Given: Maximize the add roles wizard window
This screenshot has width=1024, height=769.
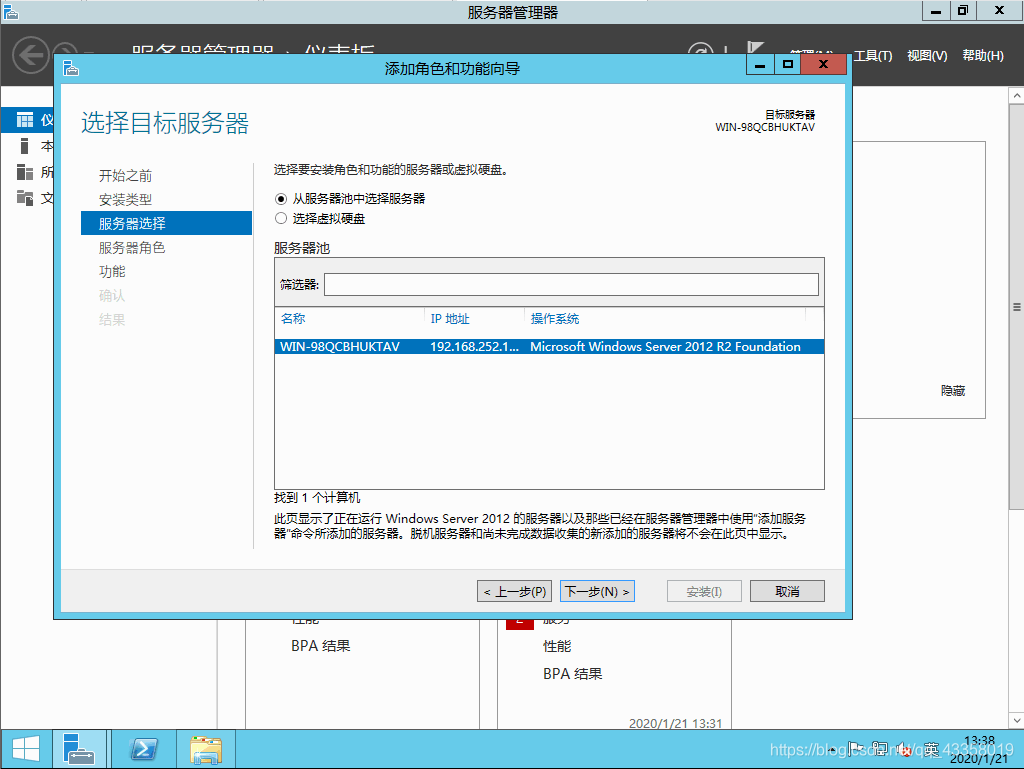Looking at the screenshot, I should click(788, 64).
